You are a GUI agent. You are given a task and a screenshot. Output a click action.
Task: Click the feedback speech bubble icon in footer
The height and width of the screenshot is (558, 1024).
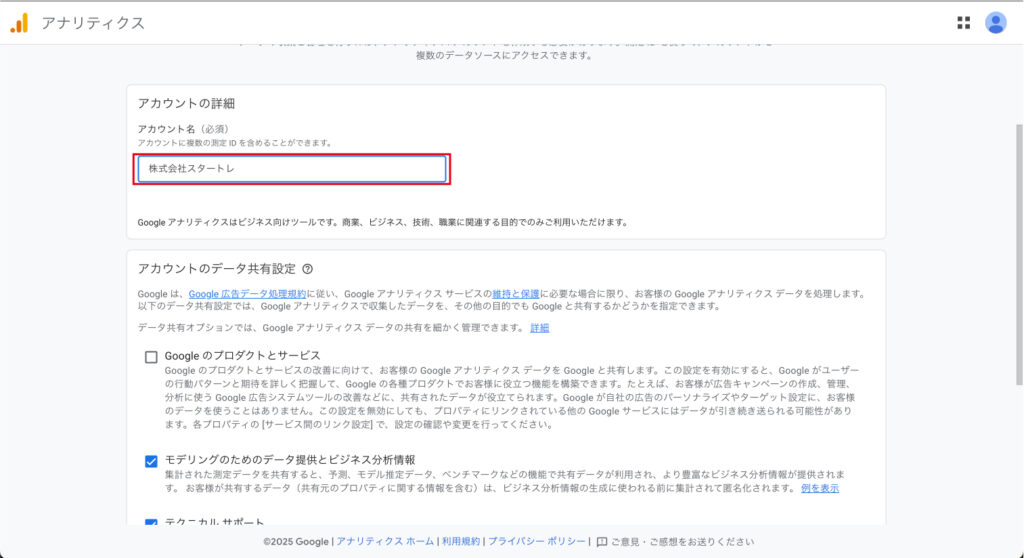click(x=602, y=542)
